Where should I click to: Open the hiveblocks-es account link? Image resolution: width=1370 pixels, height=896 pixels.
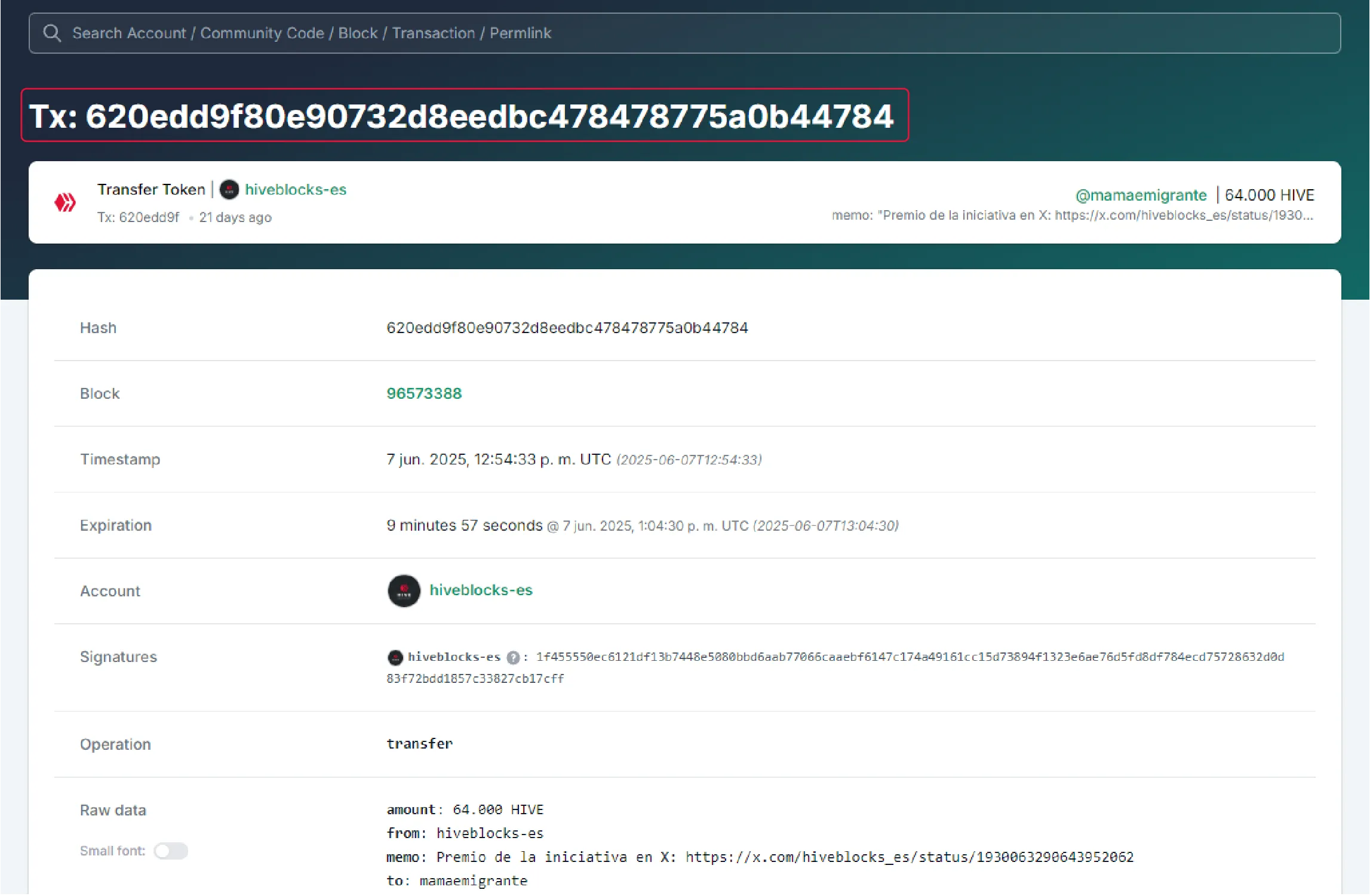[481, 590]
